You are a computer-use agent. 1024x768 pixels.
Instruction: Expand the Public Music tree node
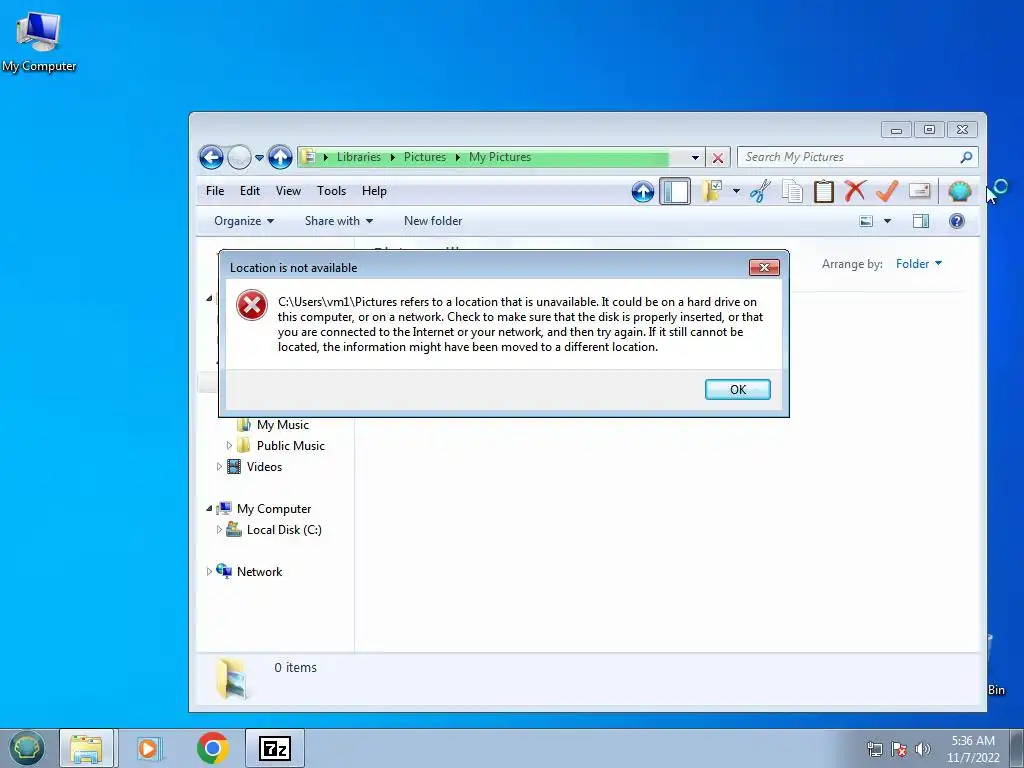point(229,445)
